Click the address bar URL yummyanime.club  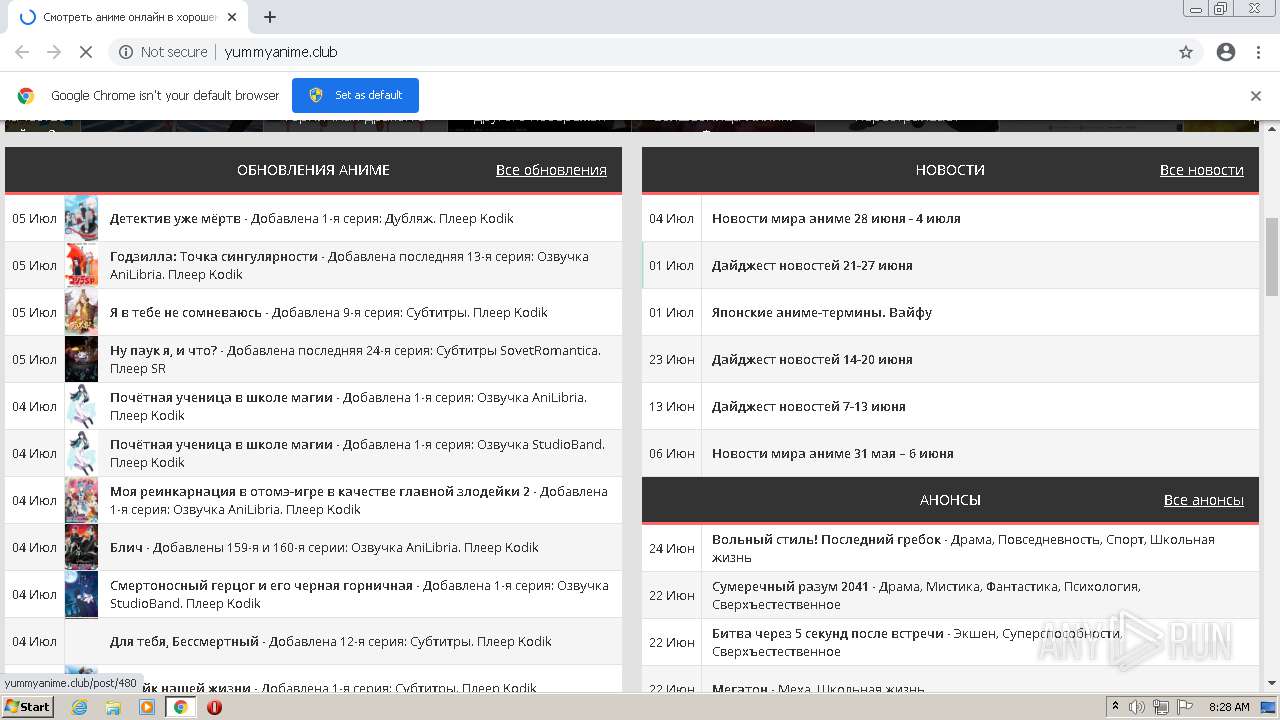pos(281,52)
